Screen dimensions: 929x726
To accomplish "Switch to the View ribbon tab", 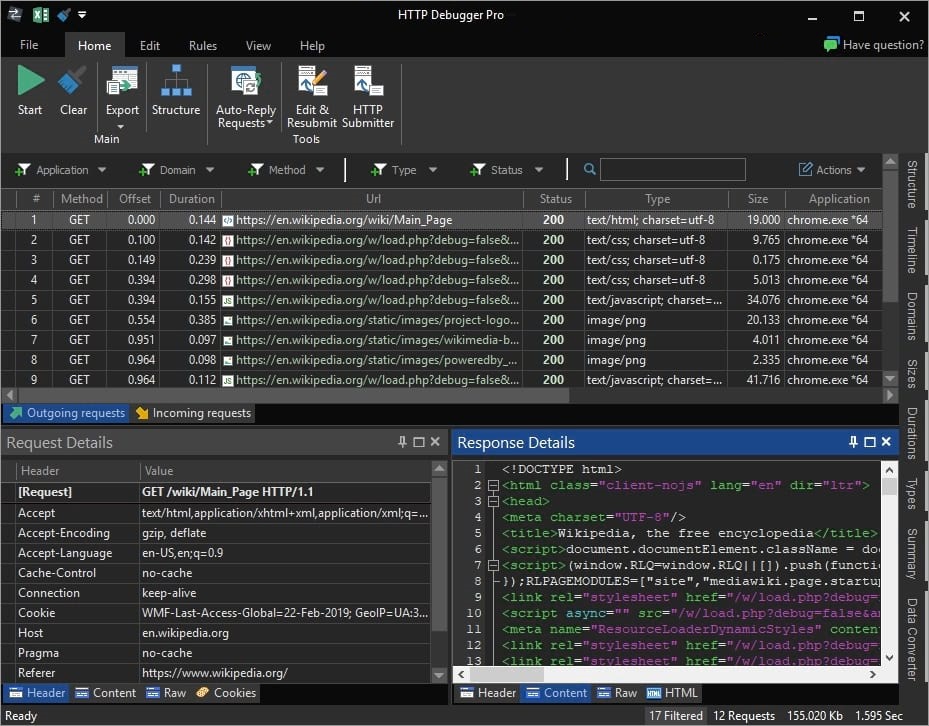I will pos(258,46).
